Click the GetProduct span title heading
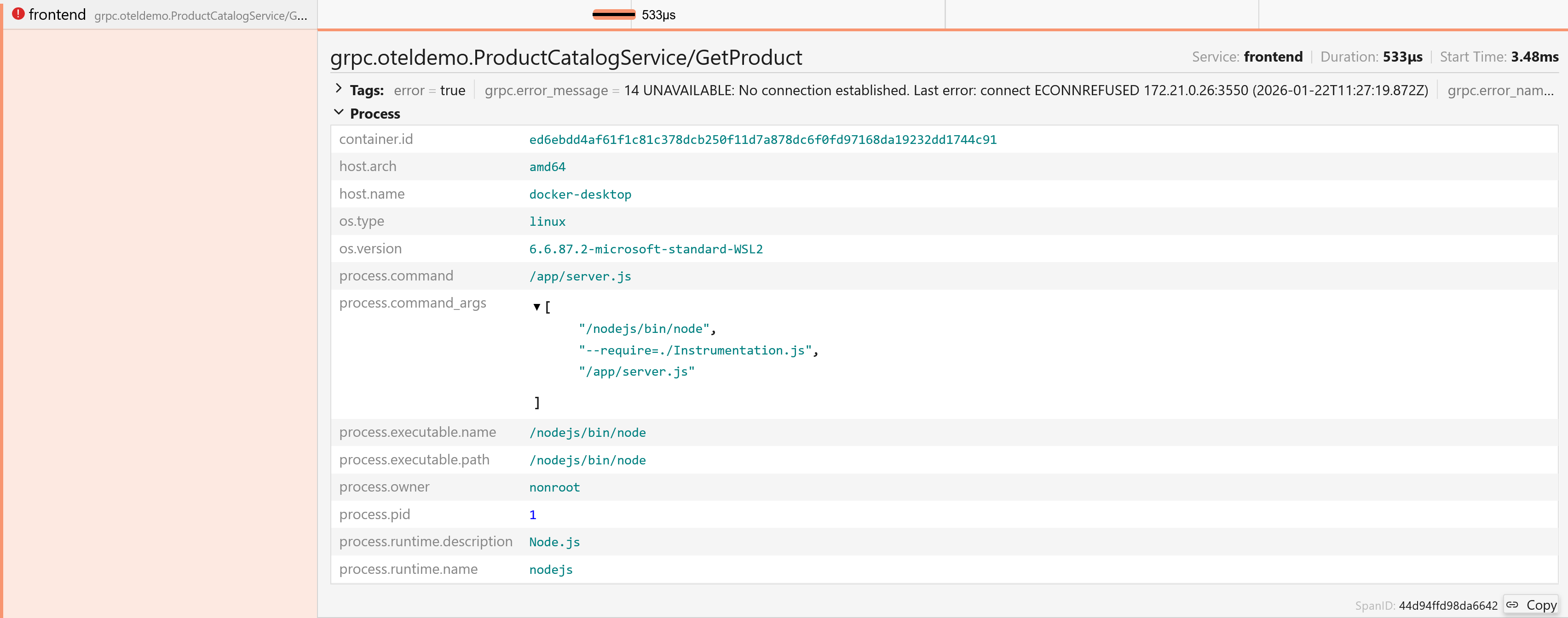Image resolution: width=1568 pixels, height=618 pixels. pos(565,58)
